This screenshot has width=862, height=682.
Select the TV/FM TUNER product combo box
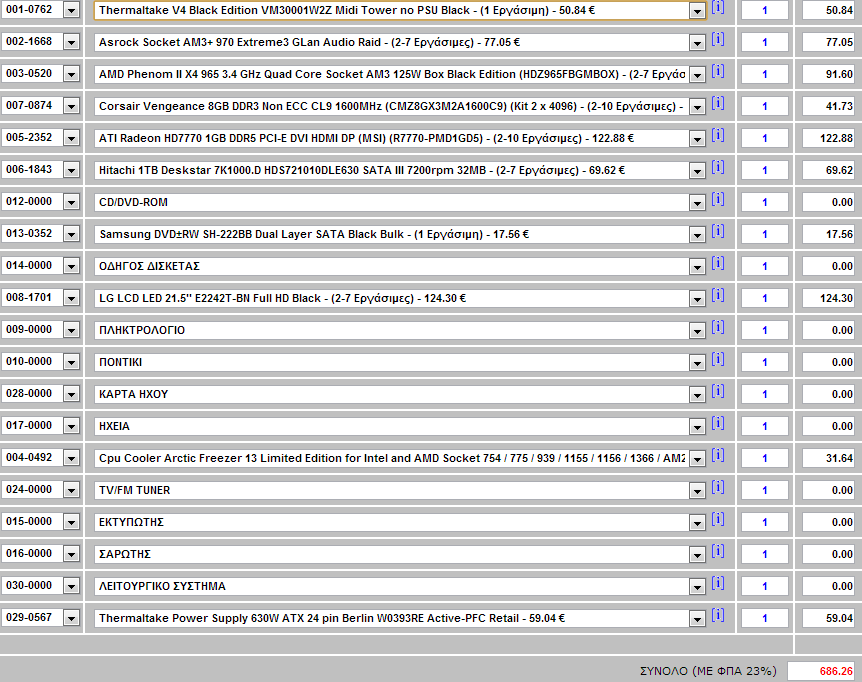[x=400, y=490]
